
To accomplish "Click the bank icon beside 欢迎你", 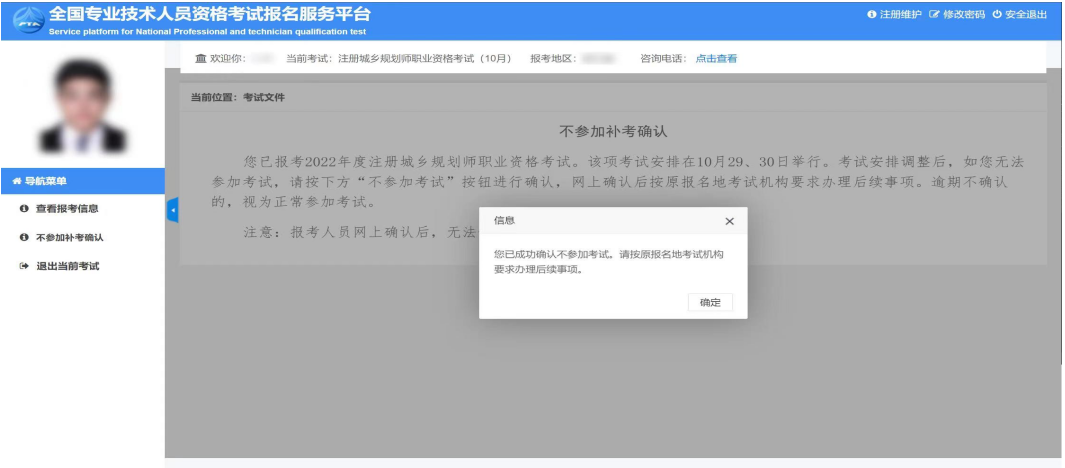I will coord(200,59).
